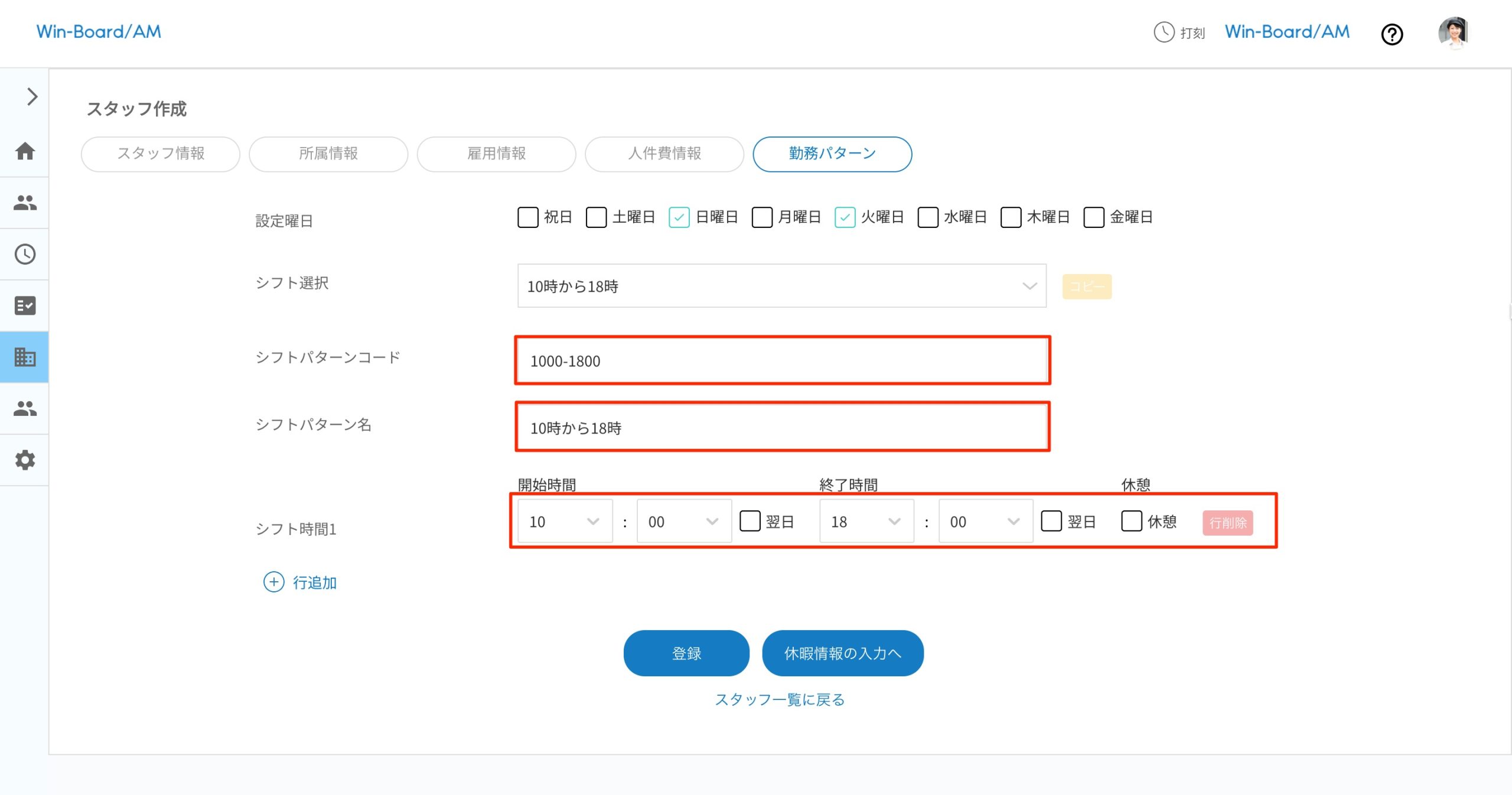Select the checklist icon in the sidebar

(24, 305)
